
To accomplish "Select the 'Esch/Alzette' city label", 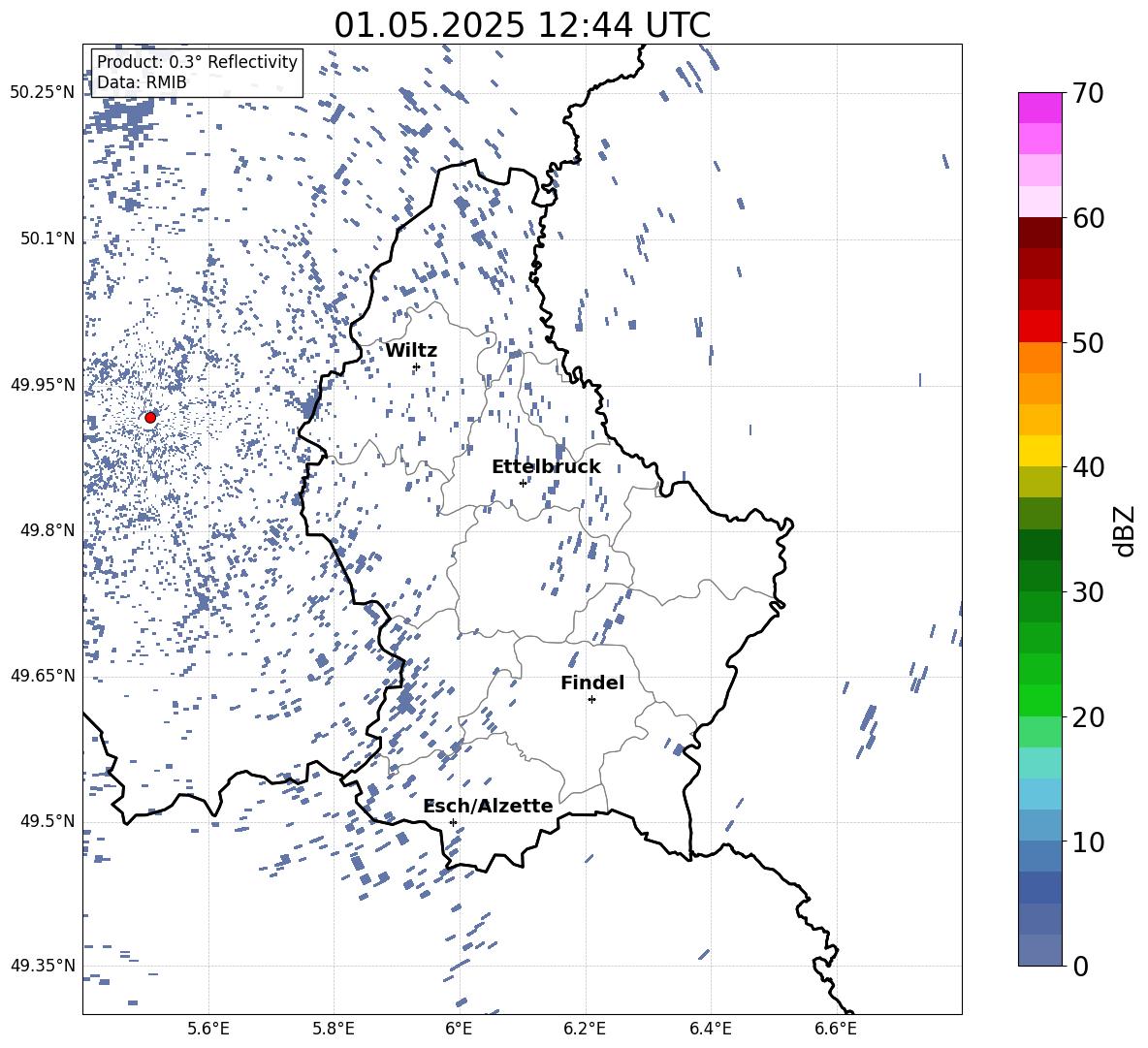I will pos(489,806).
